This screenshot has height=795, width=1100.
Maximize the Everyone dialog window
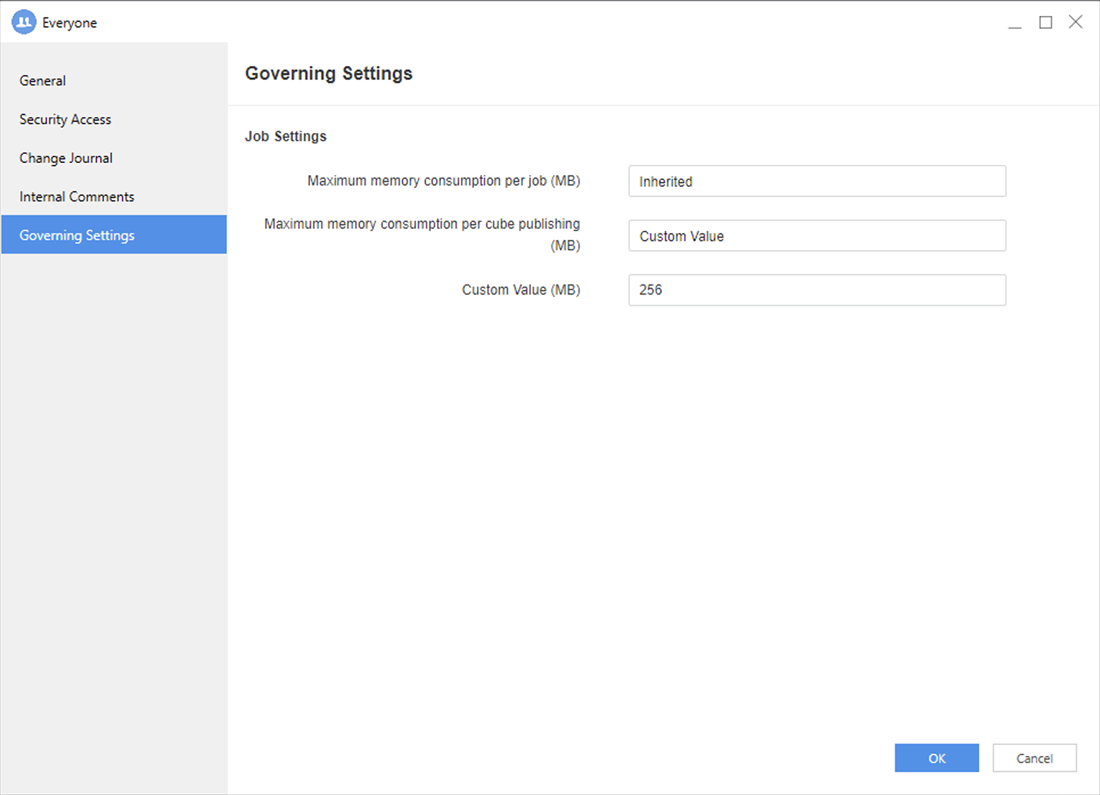pyautogui.click(x=1045, y=22)
